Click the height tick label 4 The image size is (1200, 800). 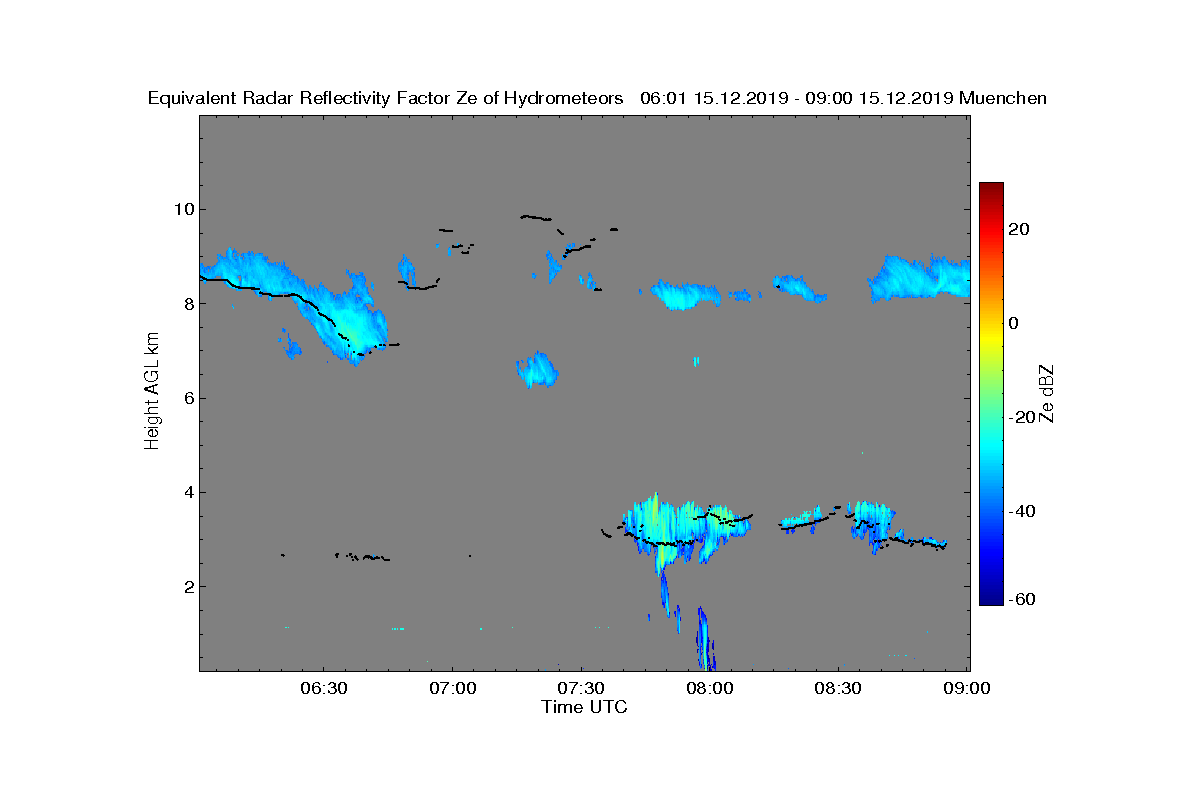188,492
